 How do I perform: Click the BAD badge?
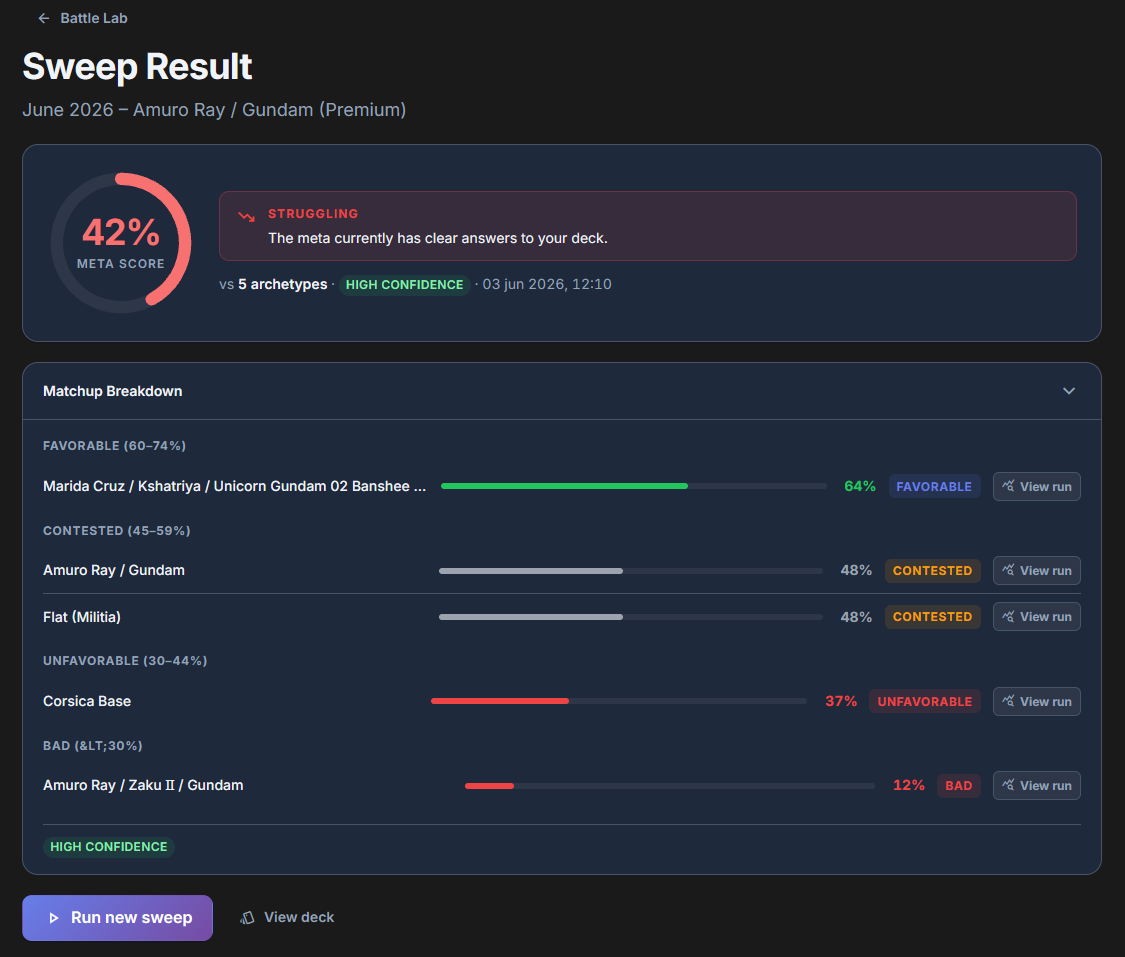pos(959,786)
